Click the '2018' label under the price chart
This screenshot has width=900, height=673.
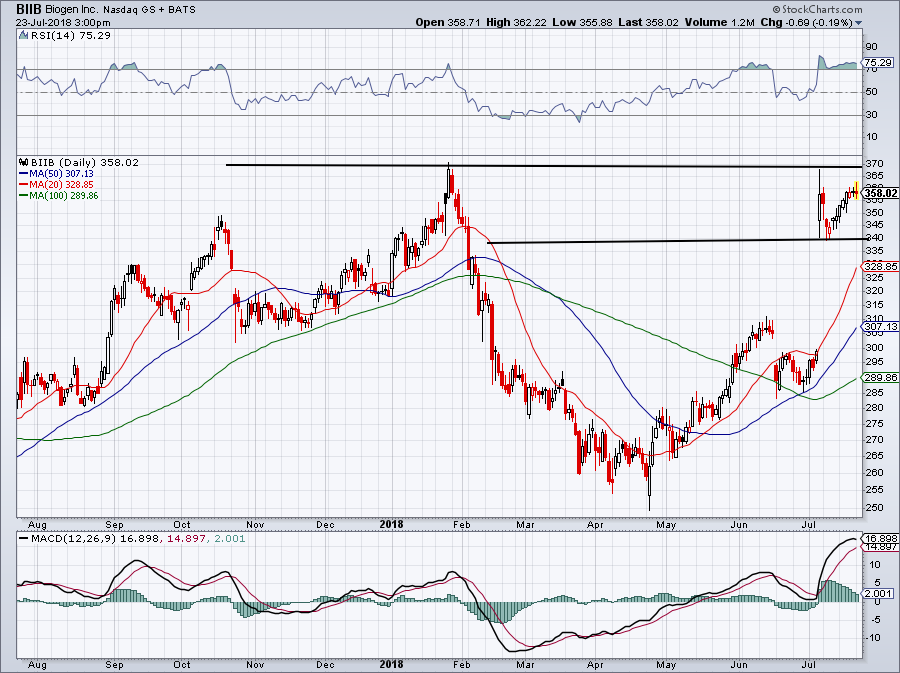pos(391,524)
